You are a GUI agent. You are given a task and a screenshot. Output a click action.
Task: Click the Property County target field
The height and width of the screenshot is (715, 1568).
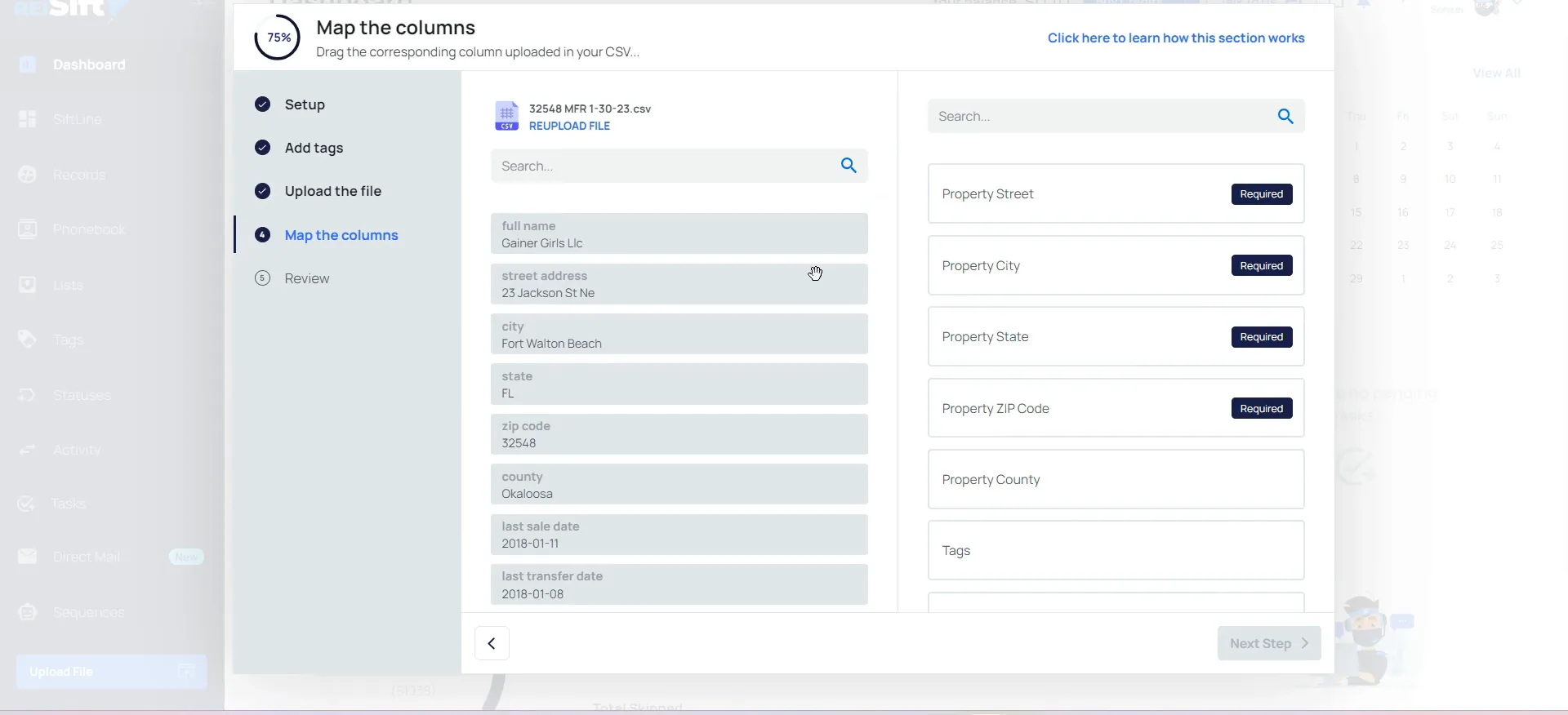tap(1116, 479)
